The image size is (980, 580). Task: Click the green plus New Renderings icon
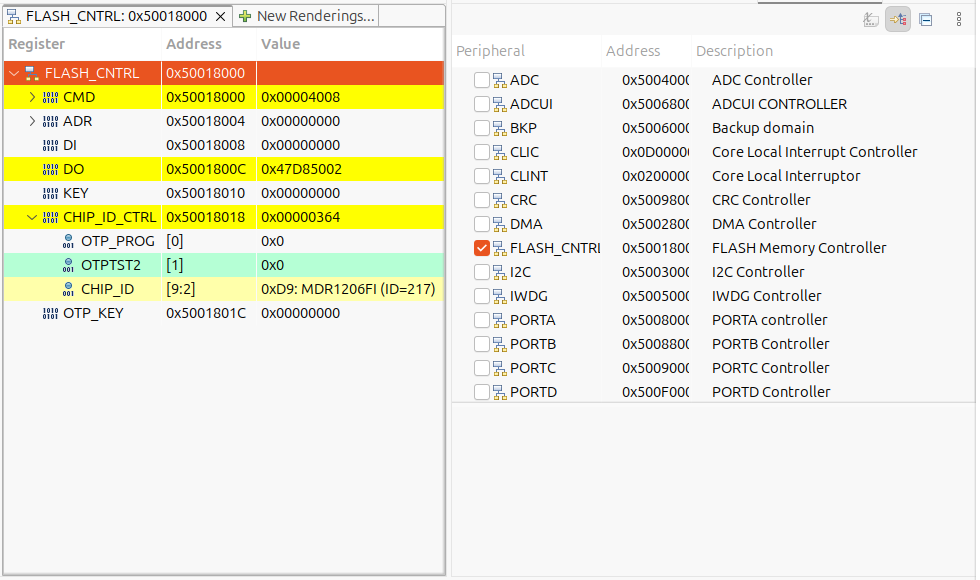click(x=245, y=16)
